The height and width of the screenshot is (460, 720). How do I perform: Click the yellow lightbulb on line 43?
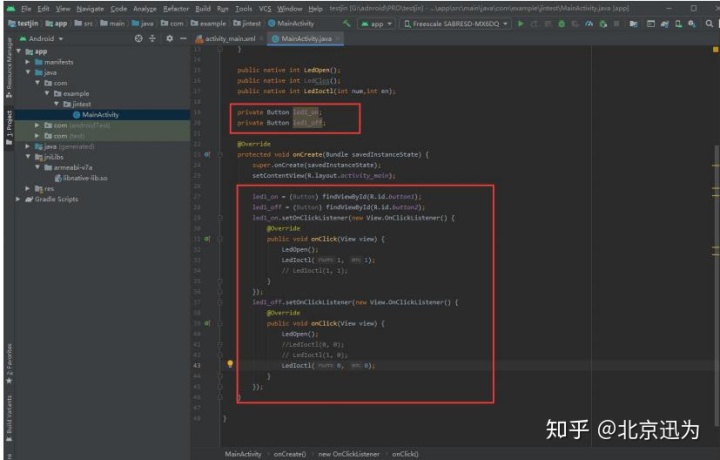(x=230, y=364)
